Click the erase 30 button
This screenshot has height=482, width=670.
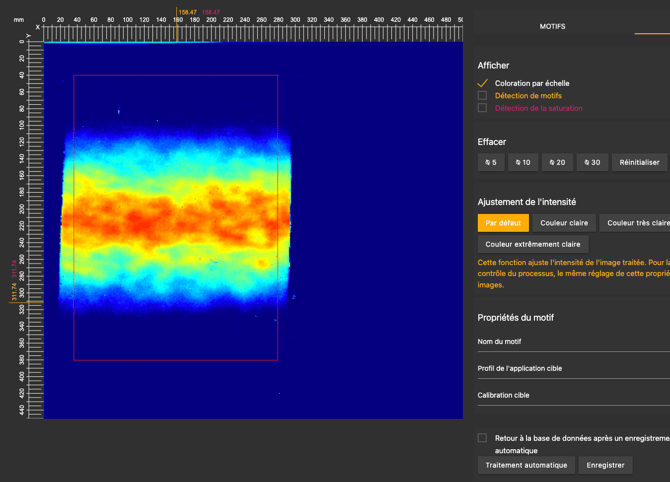coord(592,162)
